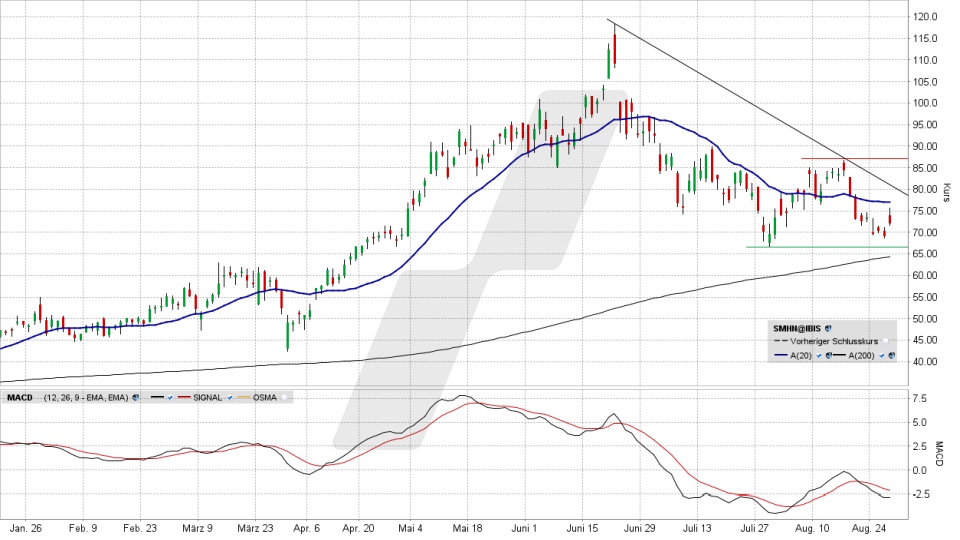960x540 pixels.
Task: Uncheck the A(200) moving average checkbox
Action: (882, 356)
